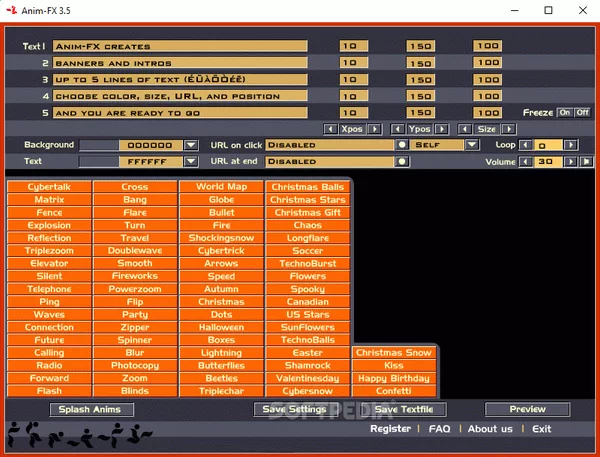Screen dimensions: 600x457
Task: Open Register link
Action: [390, 429]
